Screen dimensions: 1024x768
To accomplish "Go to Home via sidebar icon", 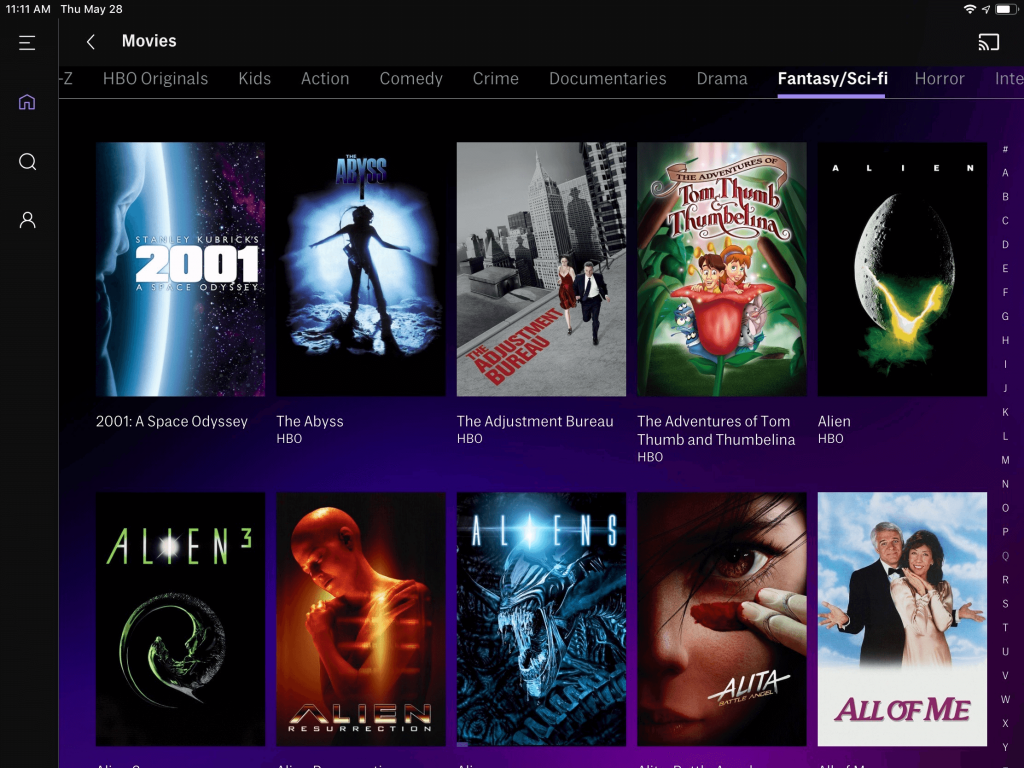I will pos(27,102).
